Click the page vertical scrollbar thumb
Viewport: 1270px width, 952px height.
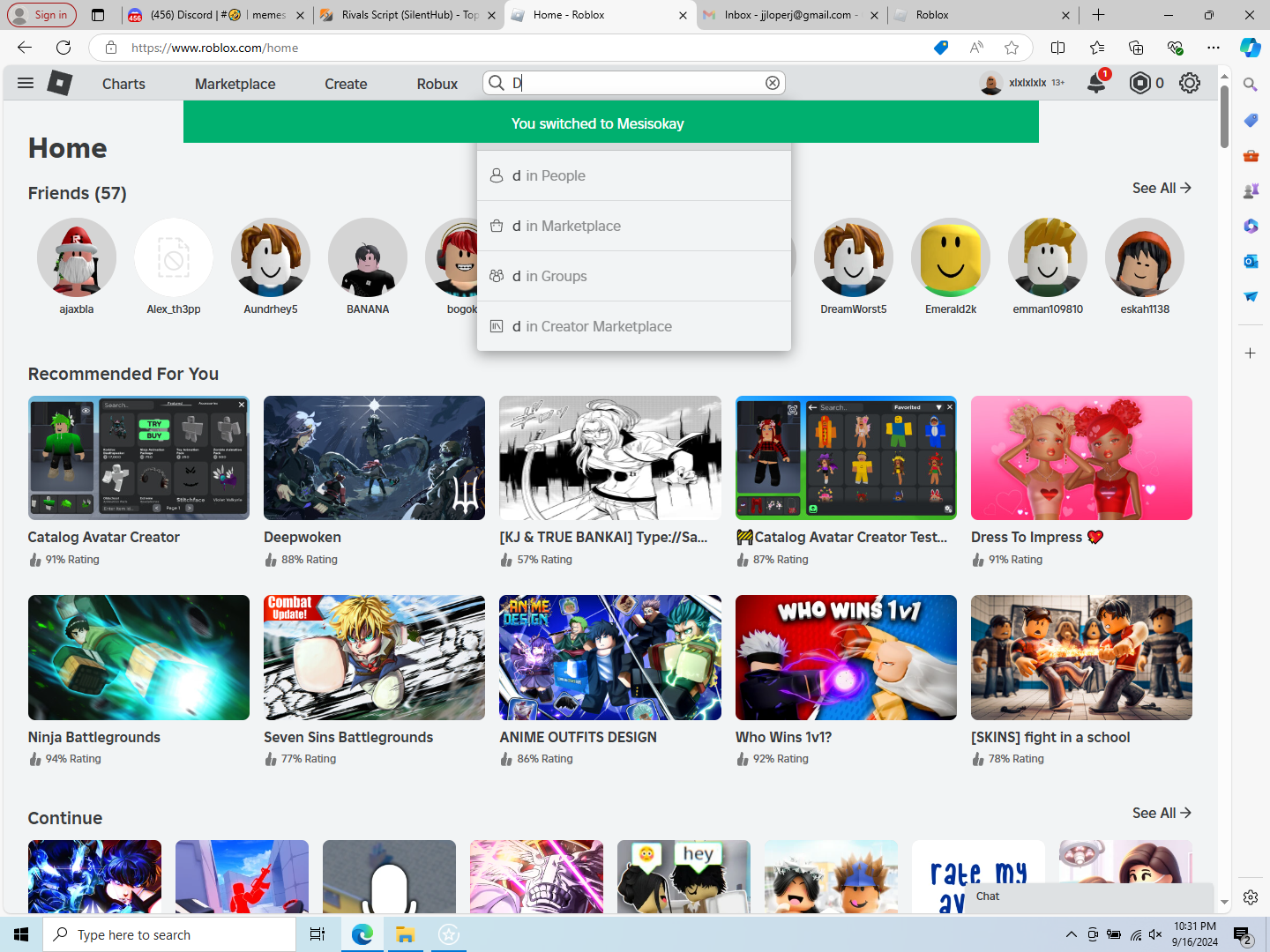(x=1224, y=116)
